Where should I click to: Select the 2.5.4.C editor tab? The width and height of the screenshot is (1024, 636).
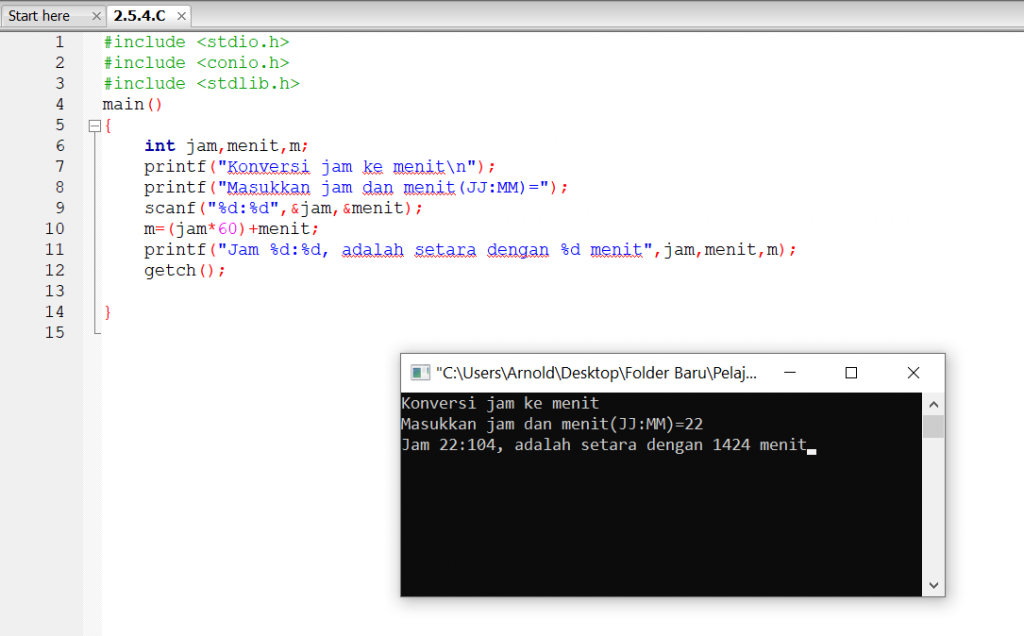[140, 16]
